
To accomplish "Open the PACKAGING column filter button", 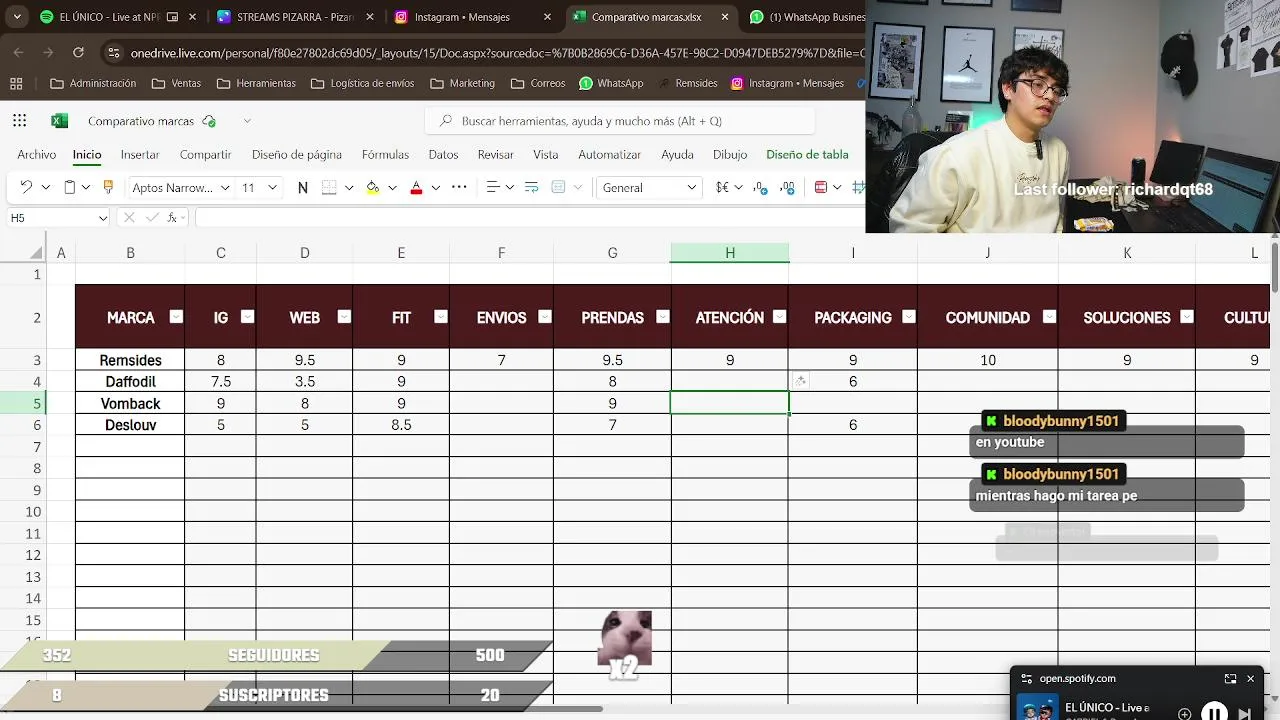I will pos(909,317).
